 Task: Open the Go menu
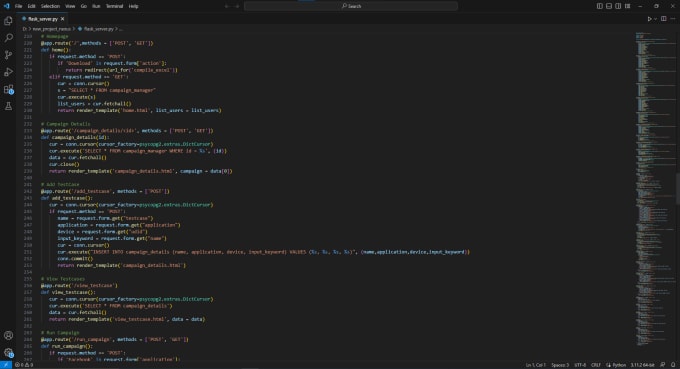tap(84, 6)
